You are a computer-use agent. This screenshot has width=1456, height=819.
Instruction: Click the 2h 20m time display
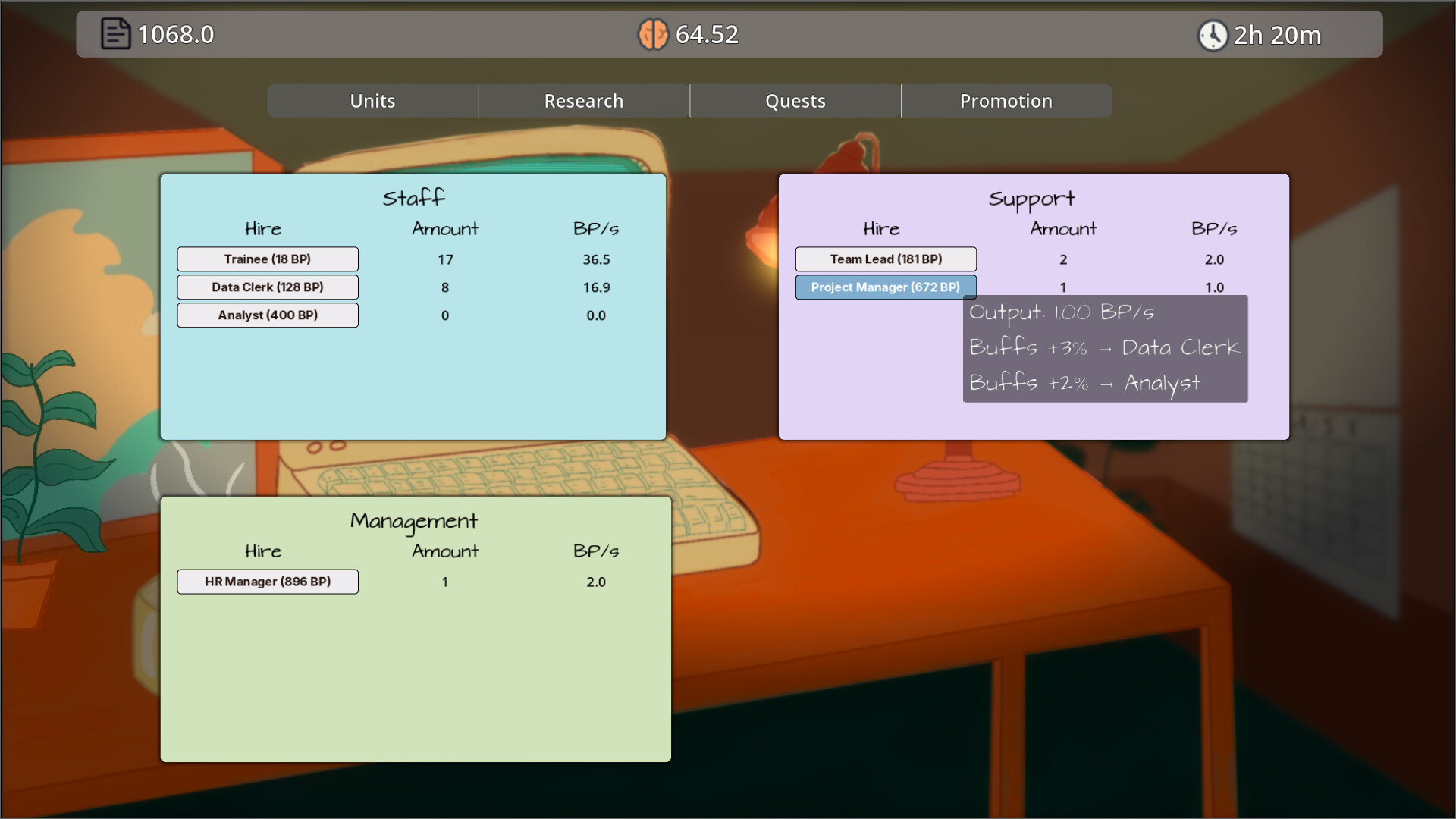1277,35
